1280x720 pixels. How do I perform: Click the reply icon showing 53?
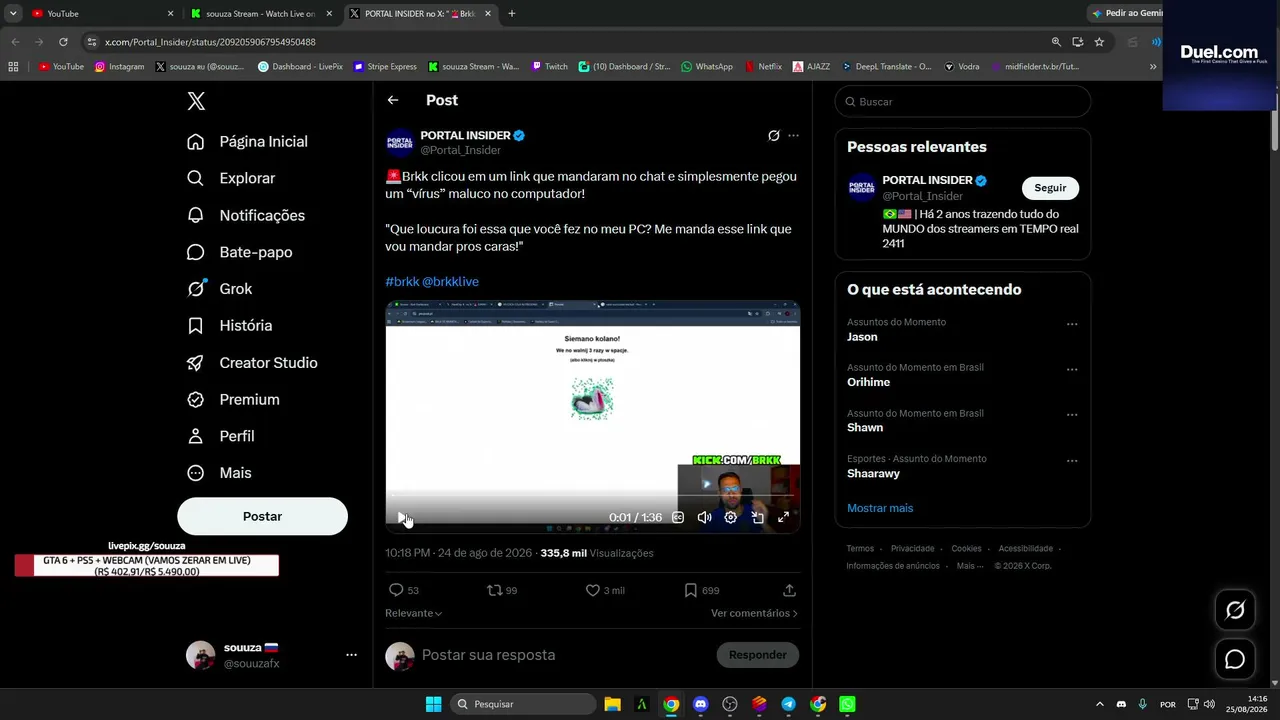tap(396, 590)
